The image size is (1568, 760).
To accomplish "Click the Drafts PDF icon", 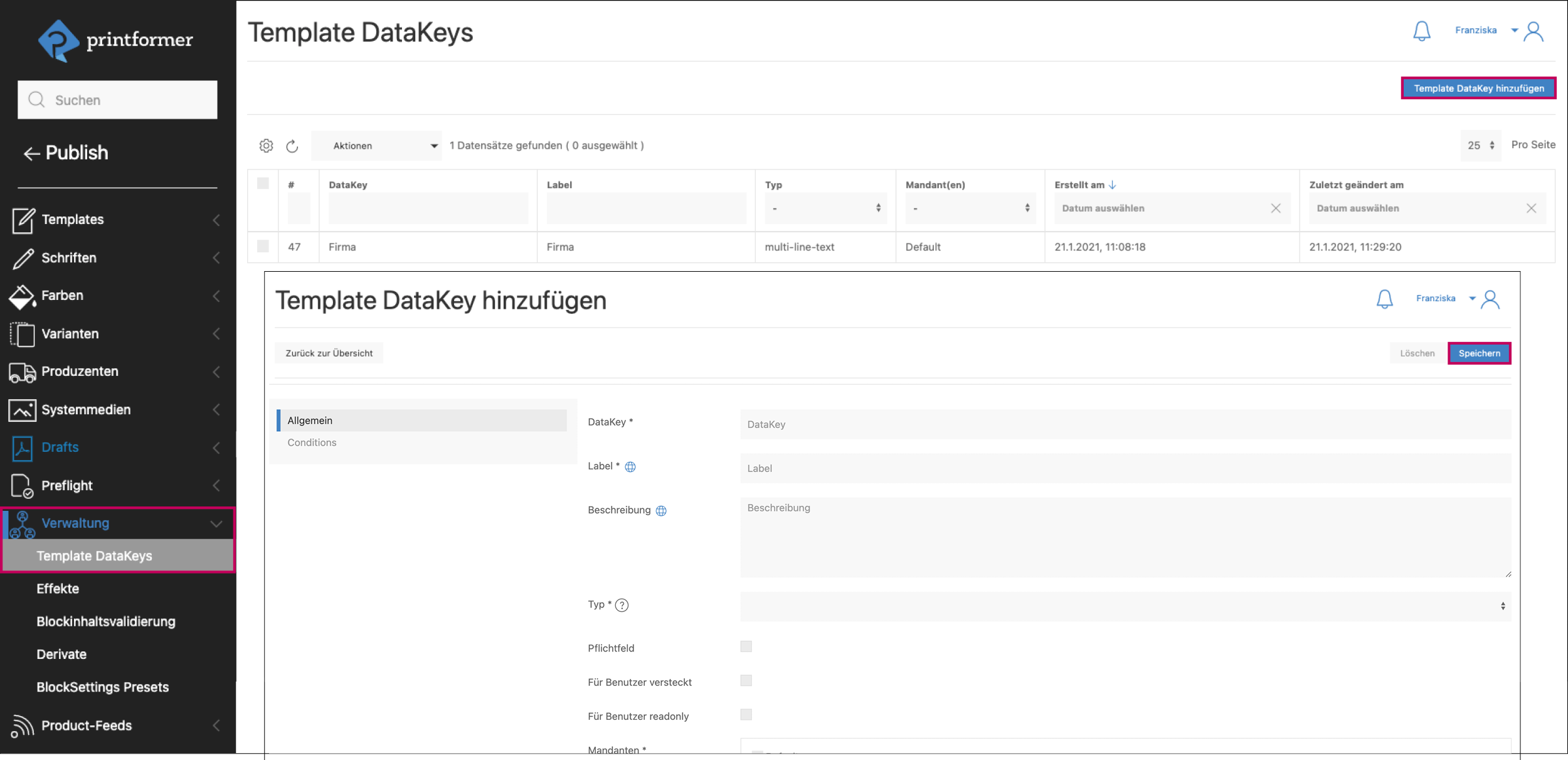I will 21,447.
